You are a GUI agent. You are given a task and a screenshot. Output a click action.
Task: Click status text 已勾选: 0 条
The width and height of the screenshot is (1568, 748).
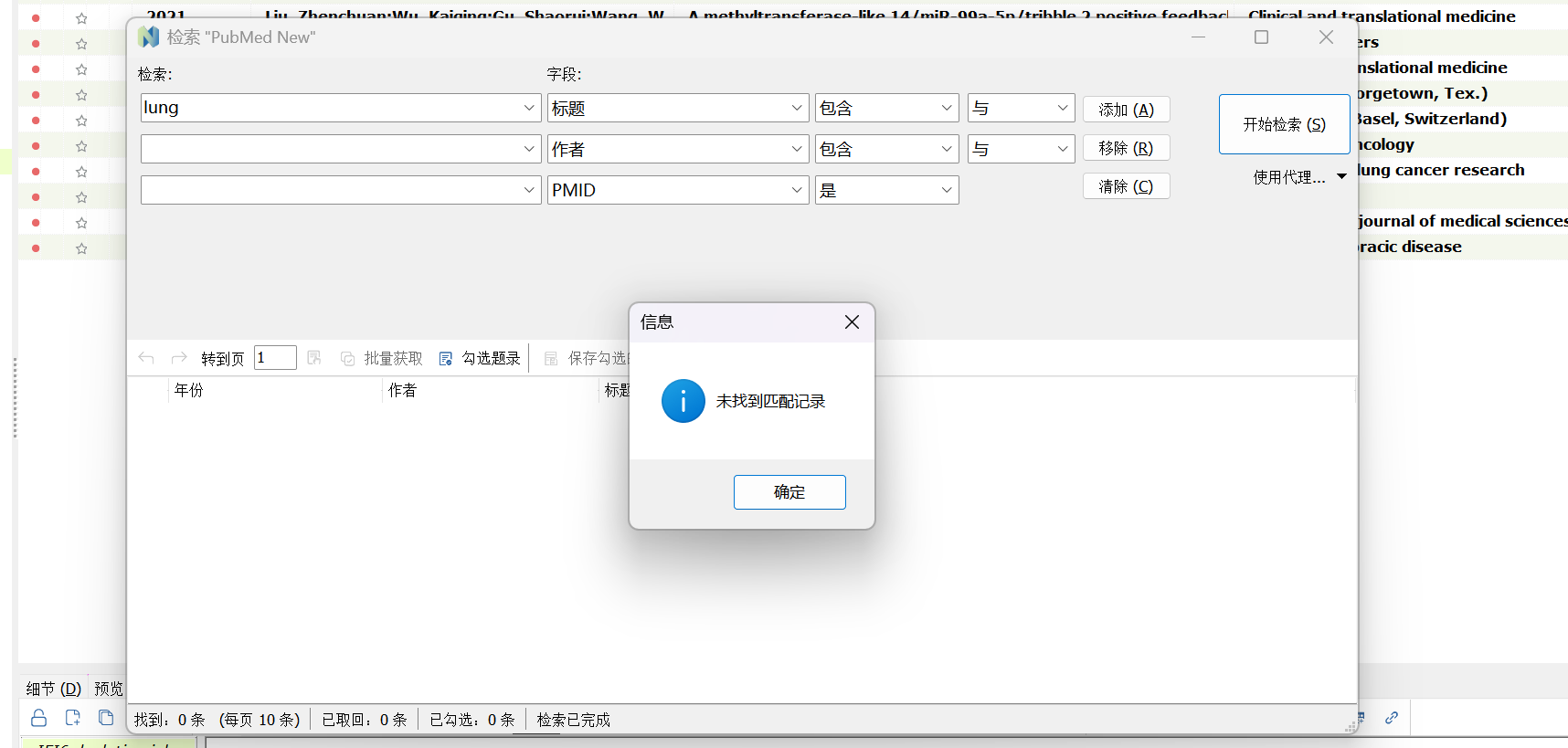coord(471,720)
